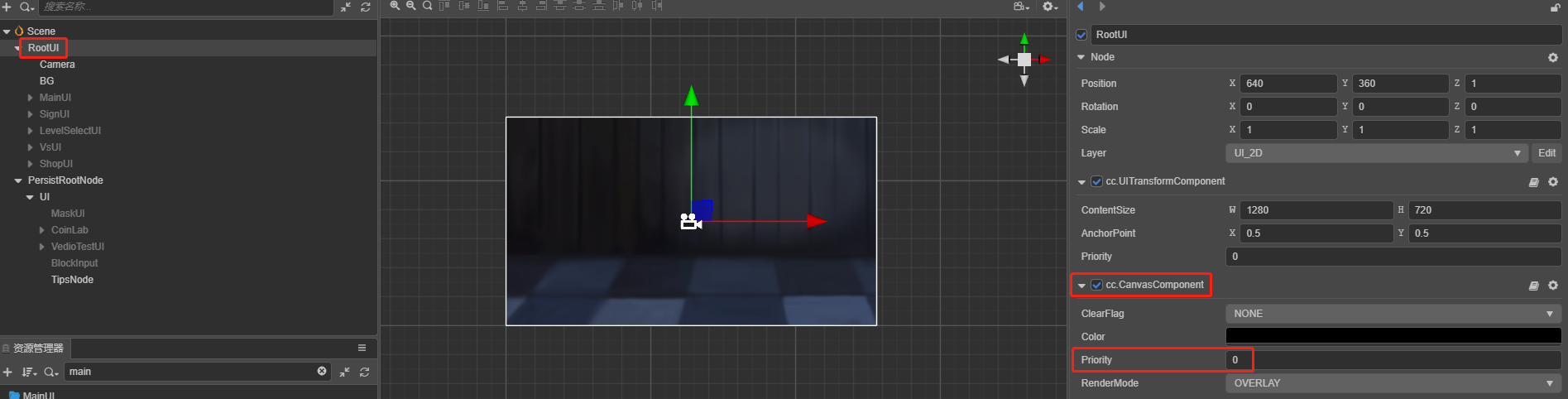Select the TipsNode in hierarchy
Image resolution: width=1568 pixels, height=399 pixels.
pos(72,280)
